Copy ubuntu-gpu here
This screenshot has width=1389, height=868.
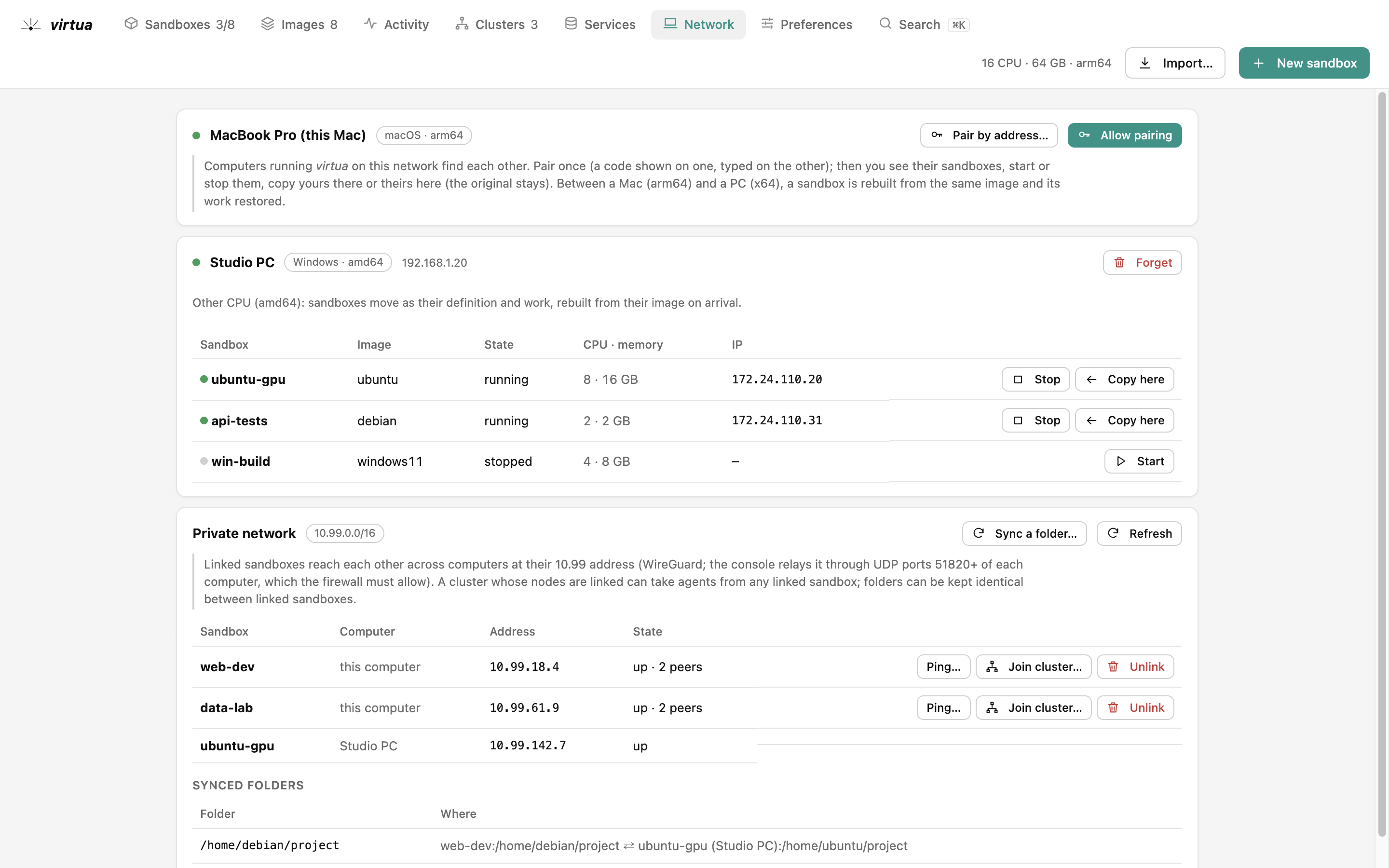coord(1124,380)
